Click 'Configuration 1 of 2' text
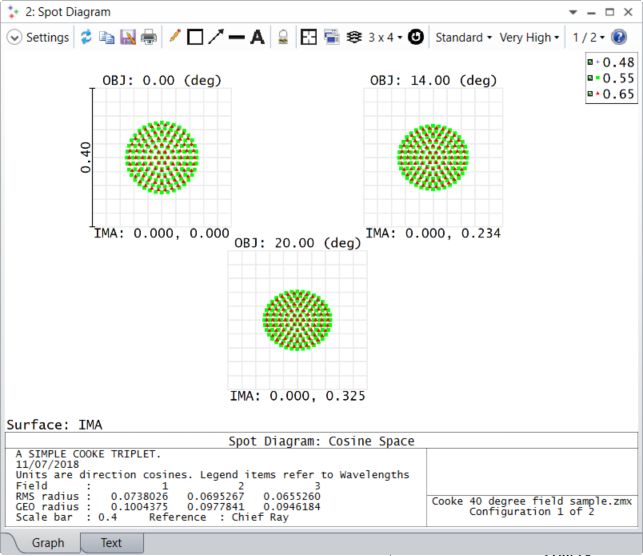The height and width of the screenshot is (556, 643). pyautogui.click(x=532, y=512)
